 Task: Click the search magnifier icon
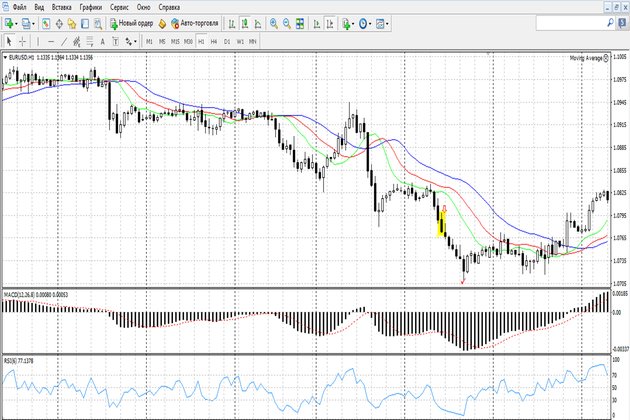pyautogui.click(x=610, y=23)
